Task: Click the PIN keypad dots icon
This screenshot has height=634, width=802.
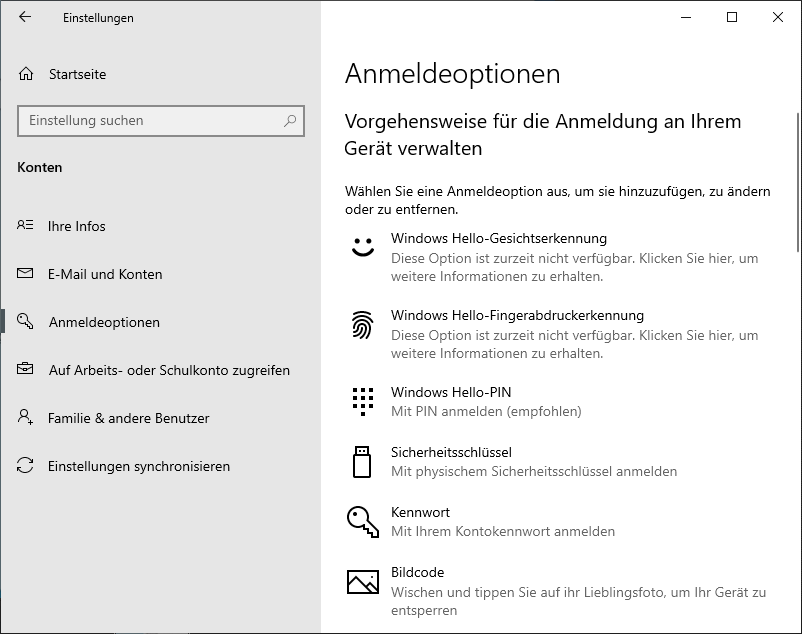Action: point(363,401)
